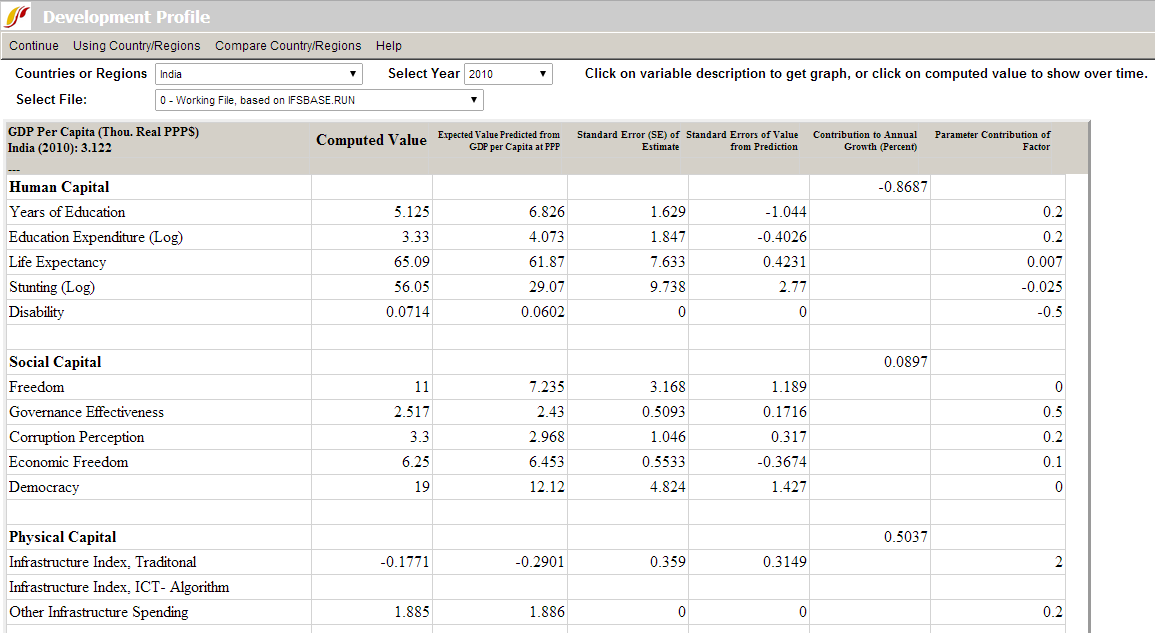Open the Continue menu
The width and height of the screenshot is (1155, 633).
pos(34,46)
